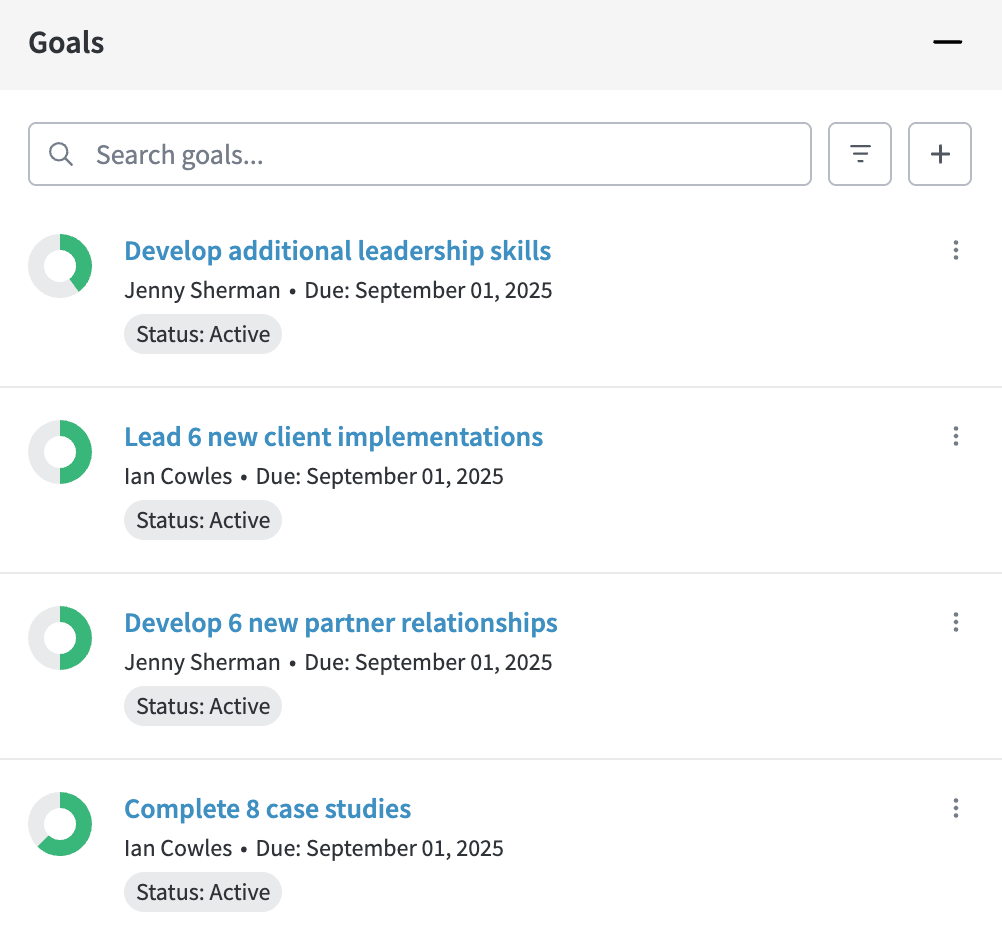Open Develop 6 new partner relationships goal
1002x942 pixels.
pos(340,623)
